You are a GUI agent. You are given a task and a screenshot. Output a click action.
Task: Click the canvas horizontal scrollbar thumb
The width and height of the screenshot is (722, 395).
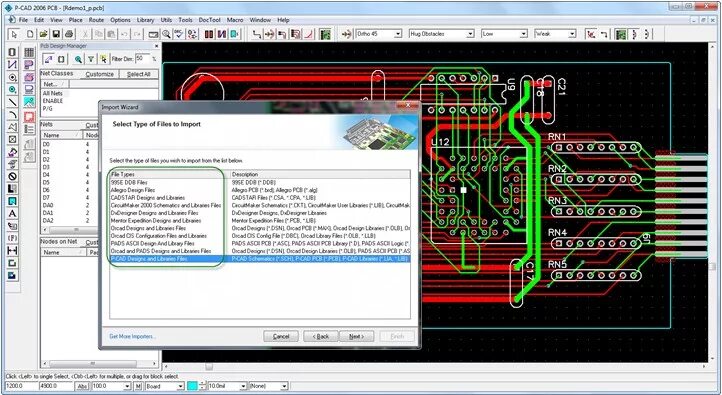click(x=209, y=366)
